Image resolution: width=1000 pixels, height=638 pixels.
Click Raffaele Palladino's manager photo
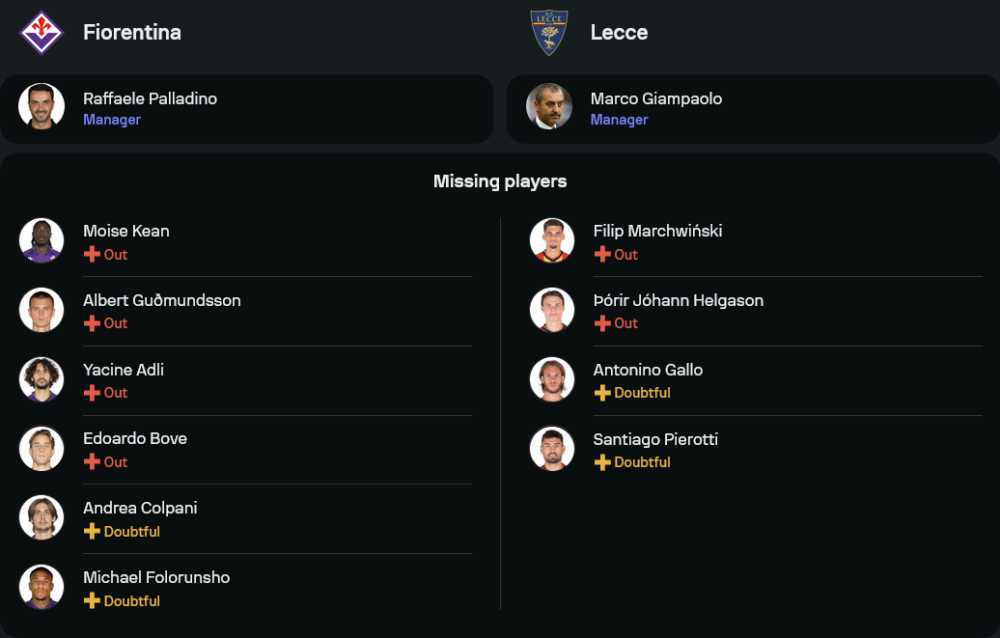tap(41, 106)
